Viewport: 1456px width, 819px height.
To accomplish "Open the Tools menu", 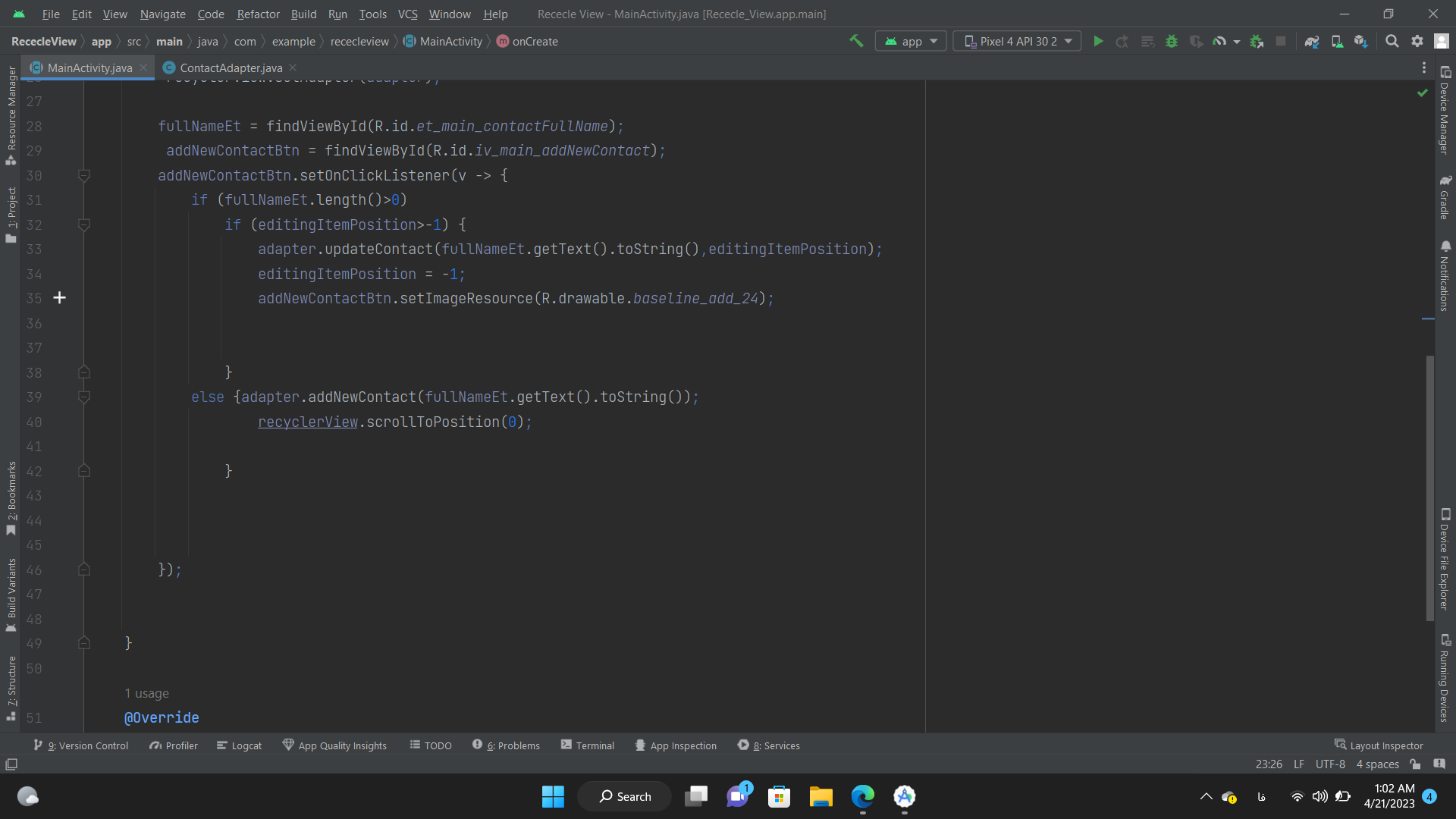I will [x=372, y=14].
